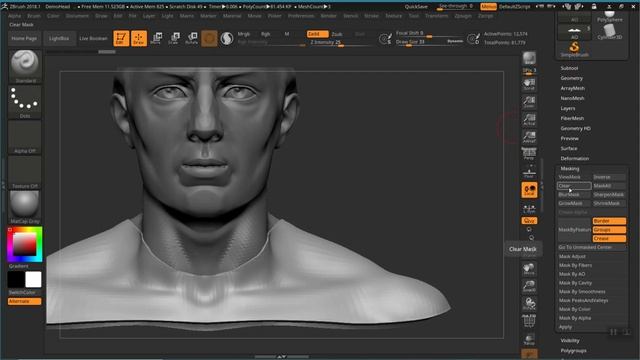Expand the ArrayMesh section
The image size is (640, 360).
(573, 88)
